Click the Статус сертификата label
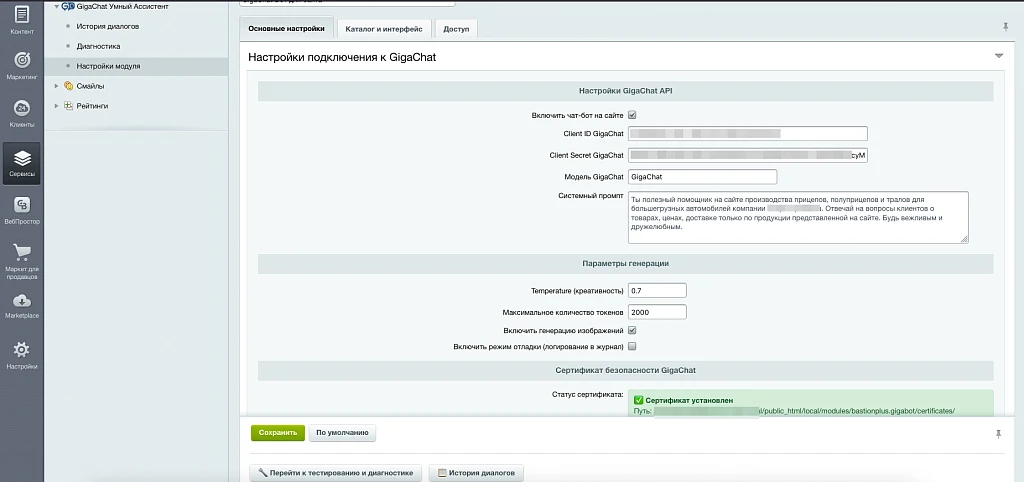The width and height of the screenshot is (1024, 482). coord(588,394)
